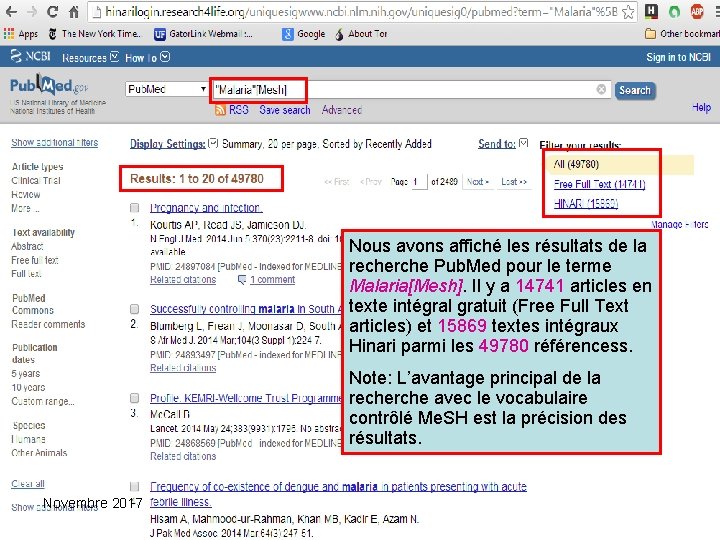Viewport: 720px width, 540px height.
Task: Click the RSS feed icon
Action: pos(220,110)
